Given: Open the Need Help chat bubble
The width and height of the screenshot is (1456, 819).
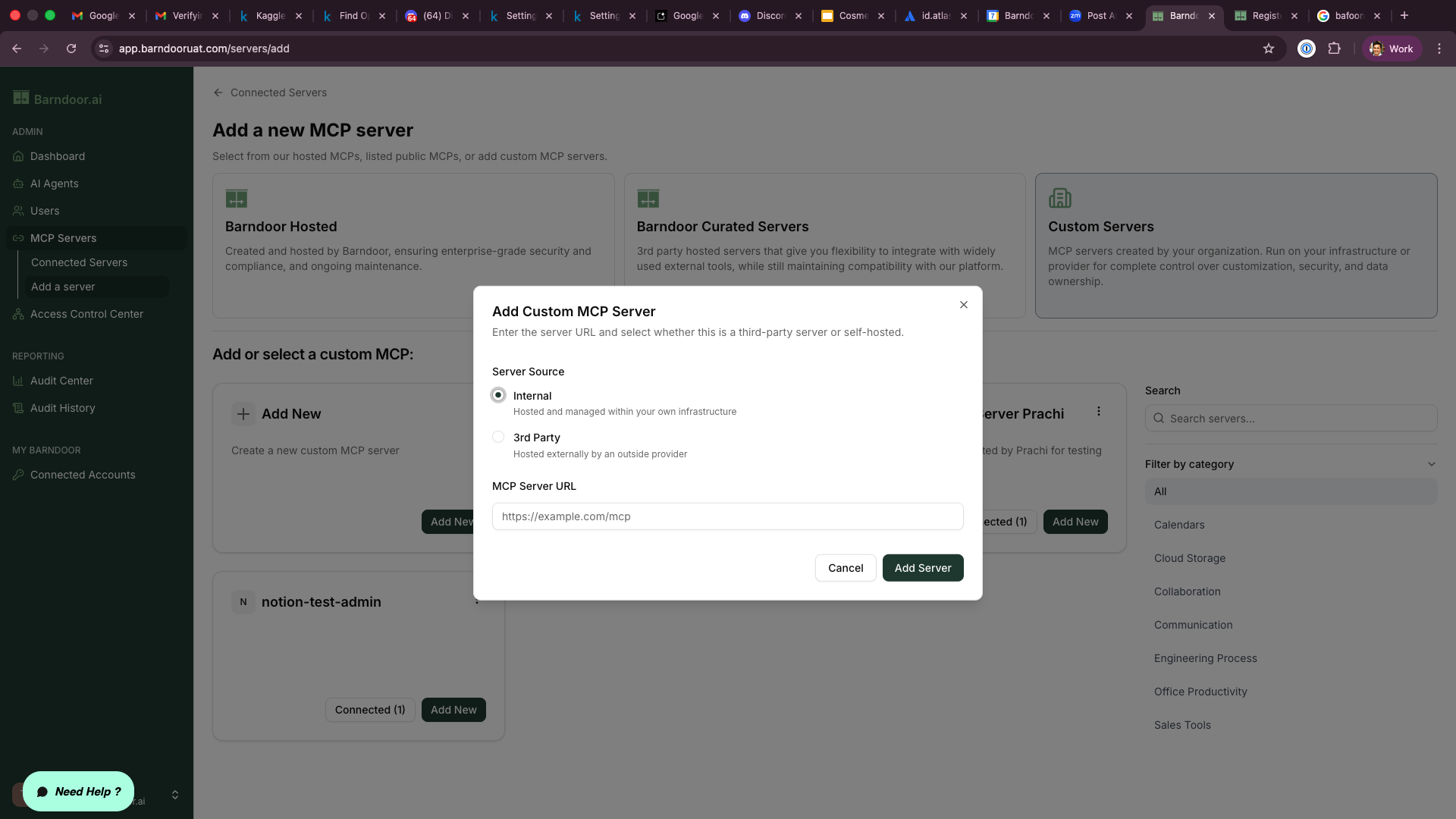Looking at the screenshot, I should tap(79, 792).
